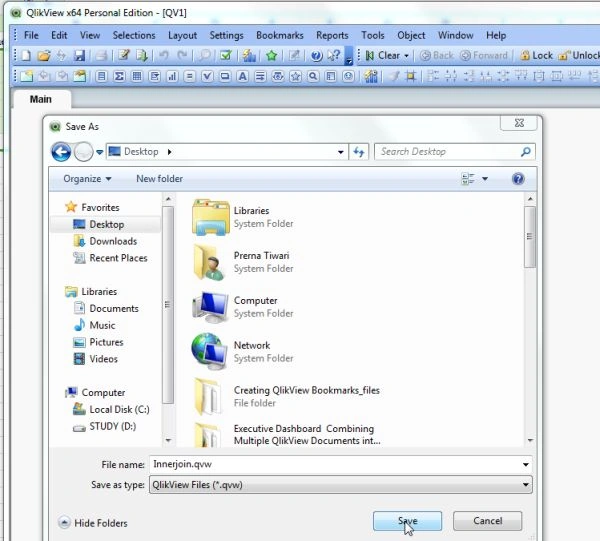
Task: Open the Save as type combo box
Action: click(341, 485)
